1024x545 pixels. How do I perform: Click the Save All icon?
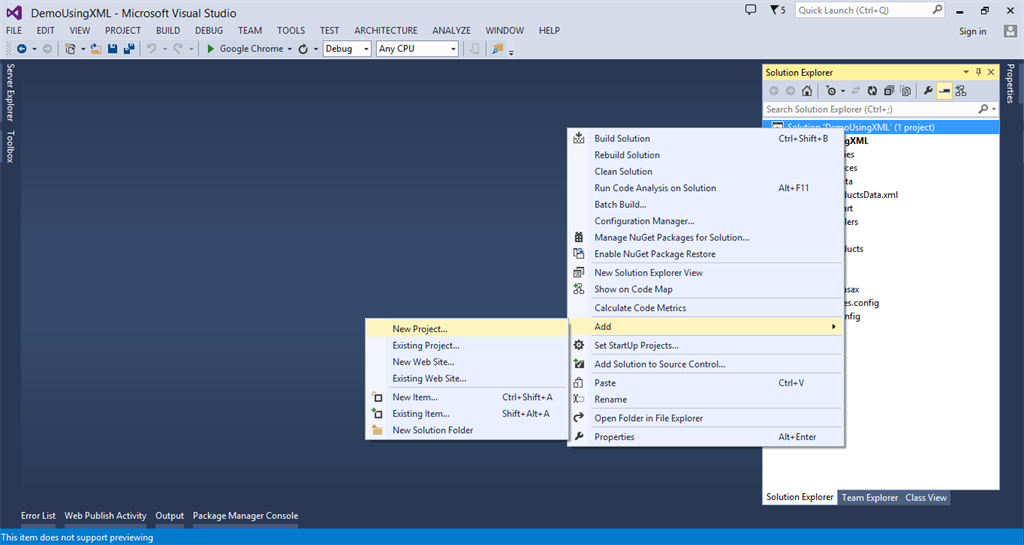pos(129,49)
